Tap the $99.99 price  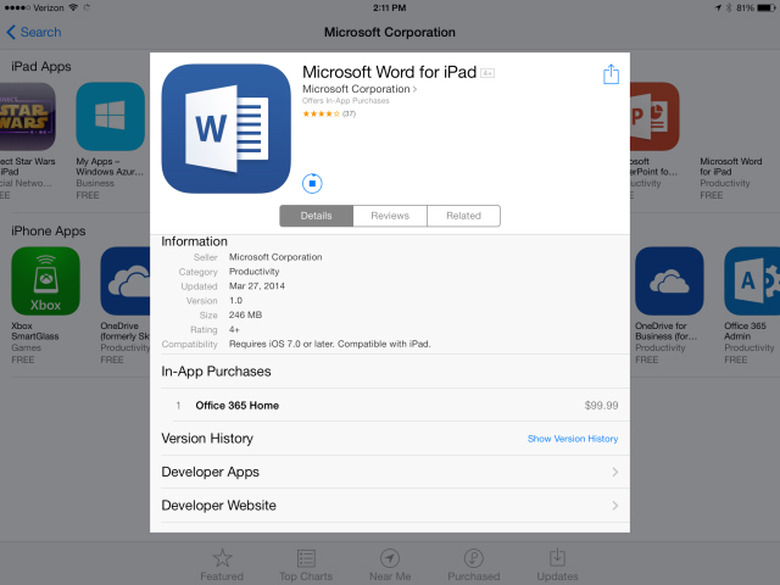pos(601,405)
